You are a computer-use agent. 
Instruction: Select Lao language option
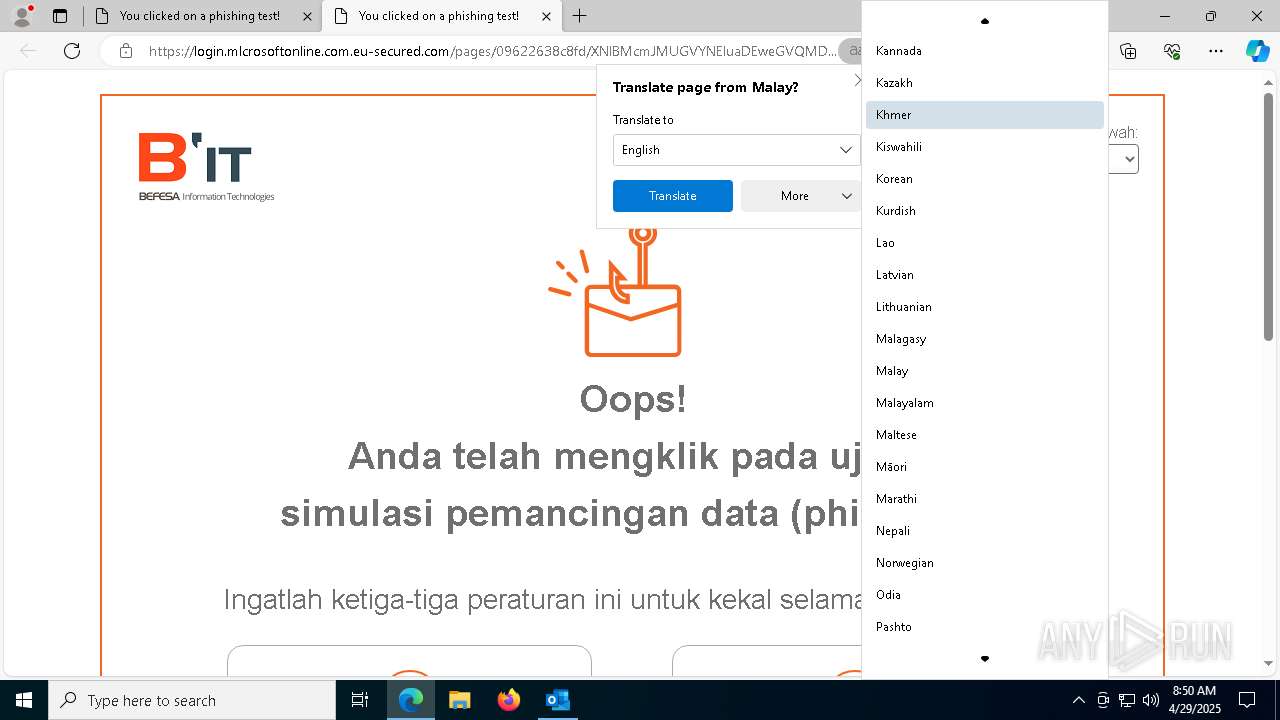tap(985, 243)
